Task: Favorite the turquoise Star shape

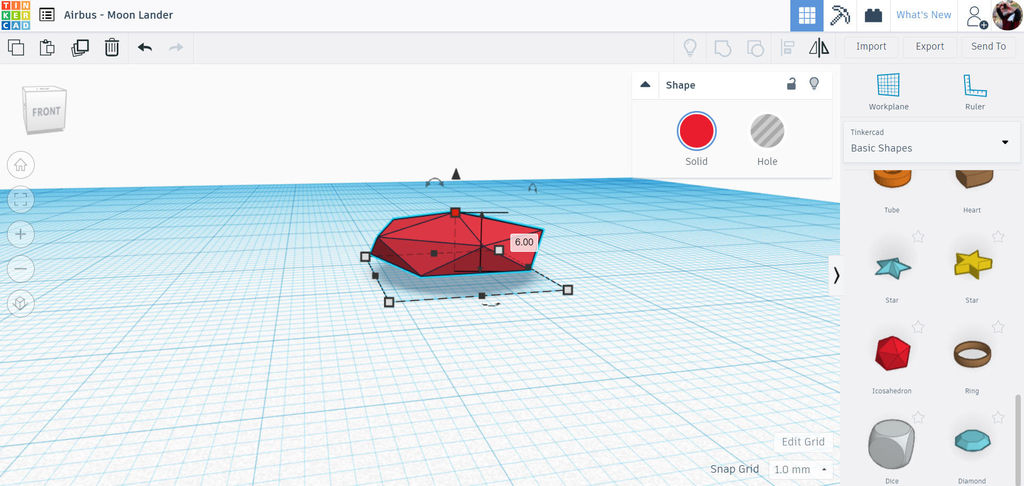Action: pos(918,236)
